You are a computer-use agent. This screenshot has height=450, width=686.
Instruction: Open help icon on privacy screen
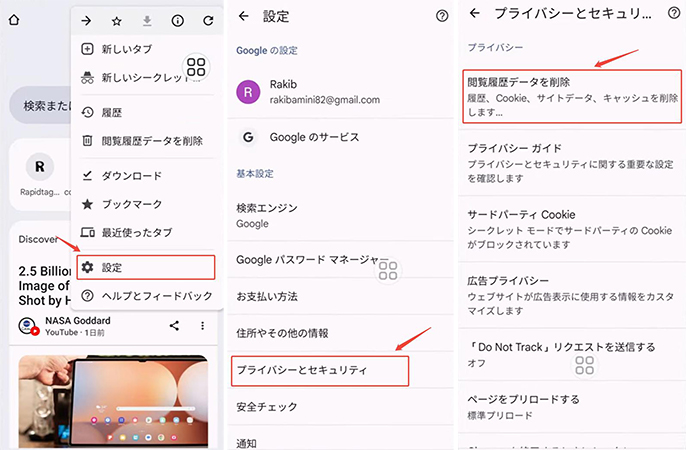[x=674, y=13]
